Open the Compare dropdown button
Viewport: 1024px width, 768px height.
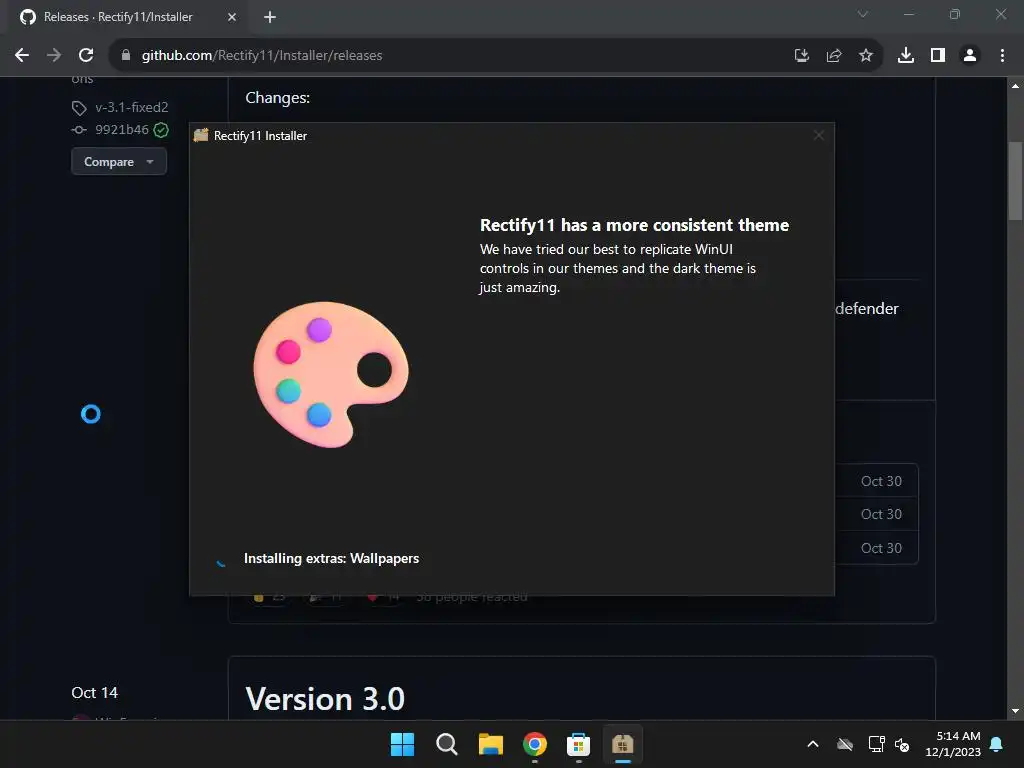tap(119, 161)
